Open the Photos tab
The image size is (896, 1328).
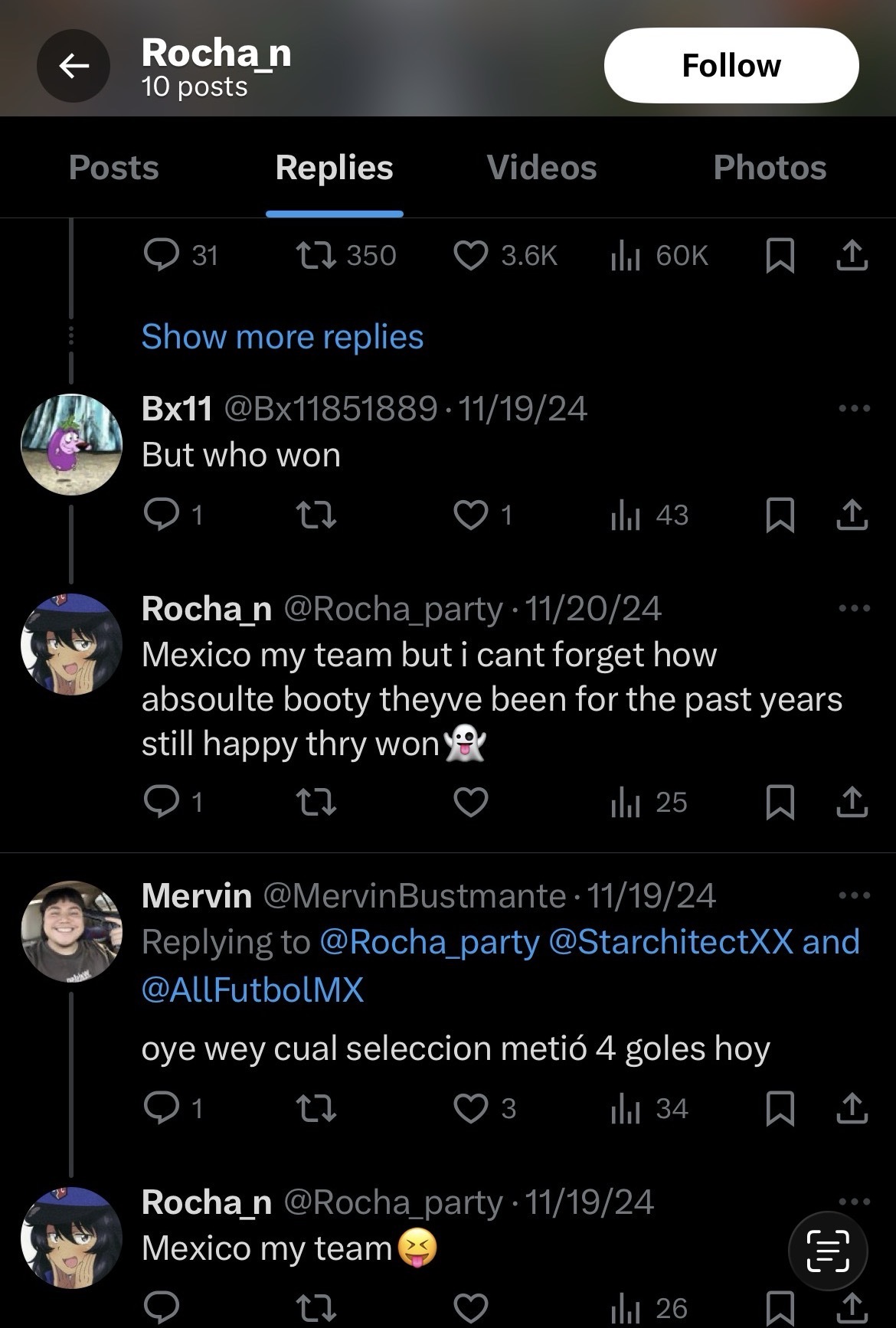click(770, 168)
